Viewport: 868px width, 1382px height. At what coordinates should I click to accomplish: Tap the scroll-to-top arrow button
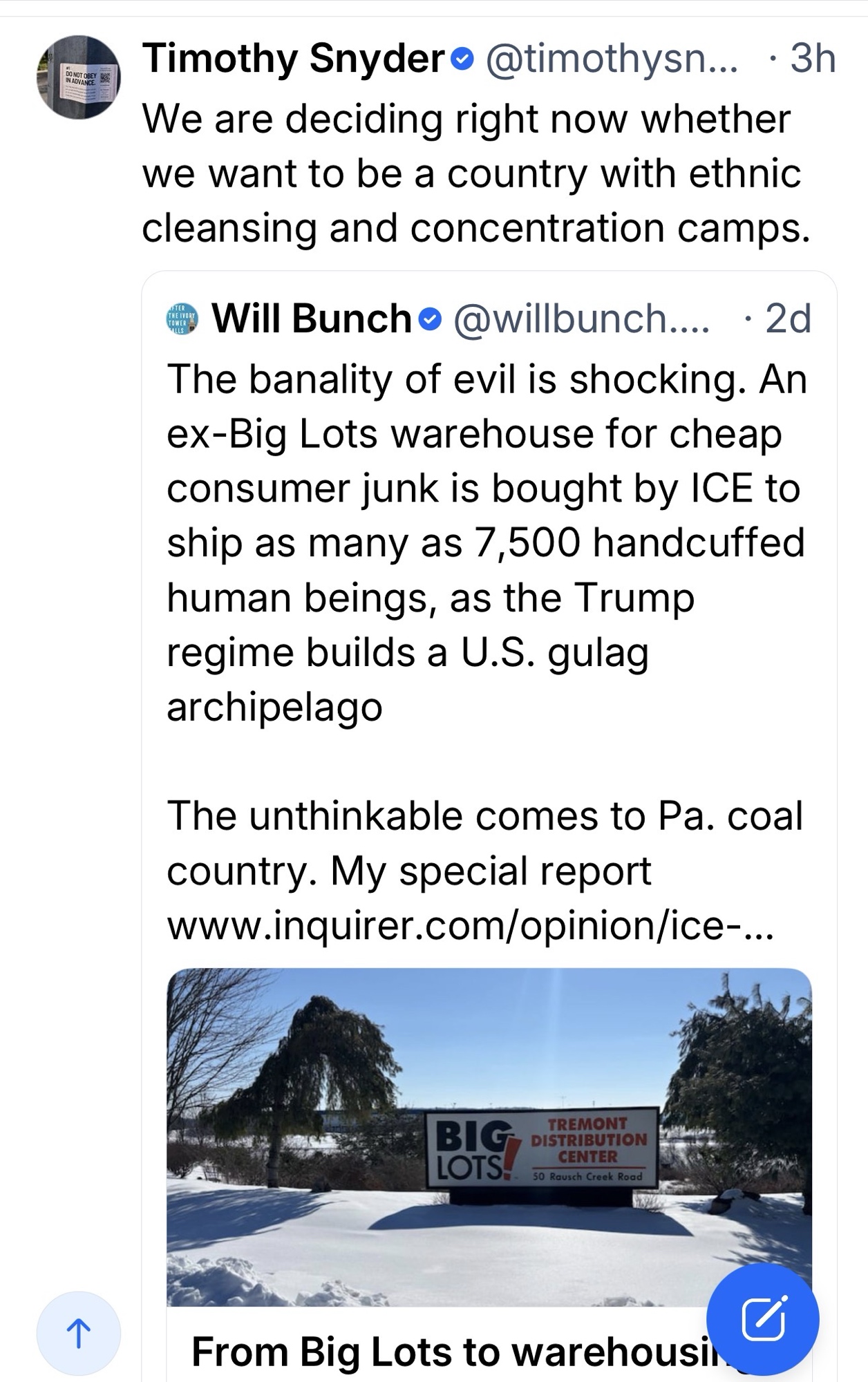pyautogui.click(x=78, y=1334)
